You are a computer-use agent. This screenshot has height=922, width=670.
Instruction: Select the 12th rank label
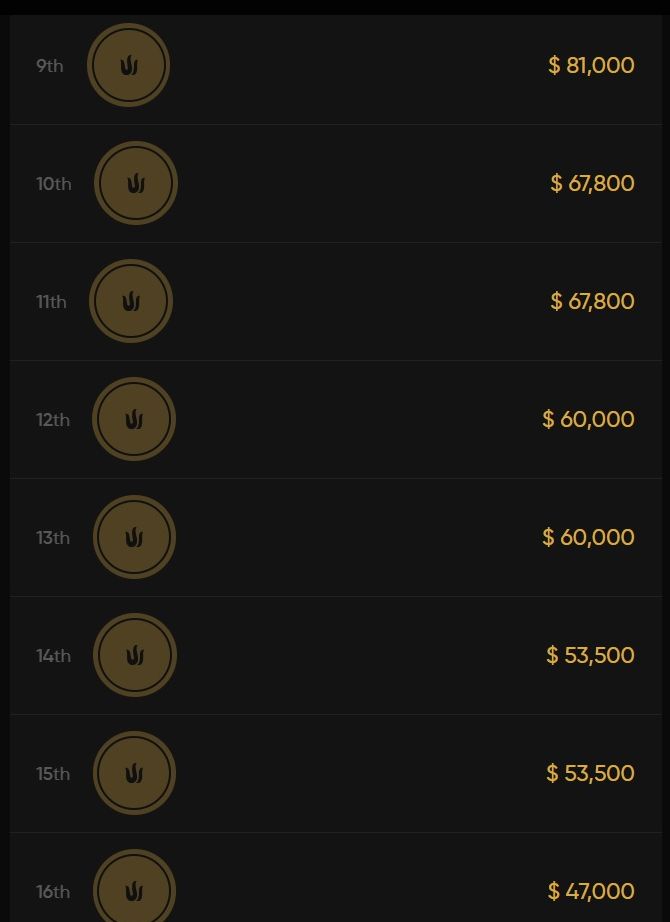[x=53, y=420]
